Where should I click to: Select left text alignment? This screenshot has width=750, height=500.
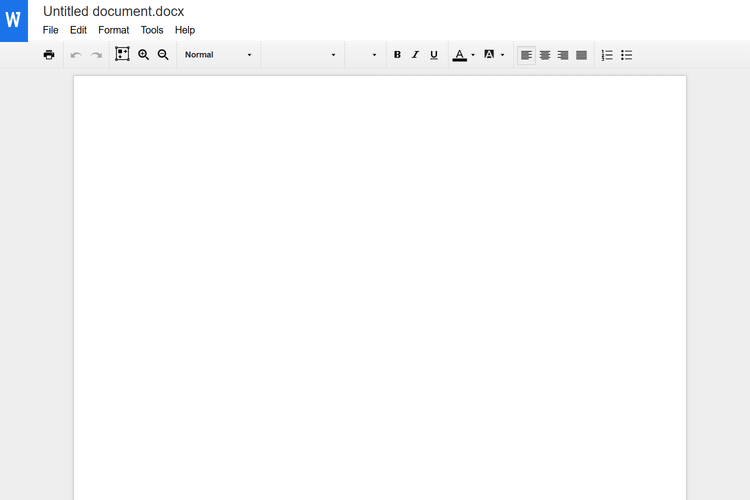[x=526, y=55]
